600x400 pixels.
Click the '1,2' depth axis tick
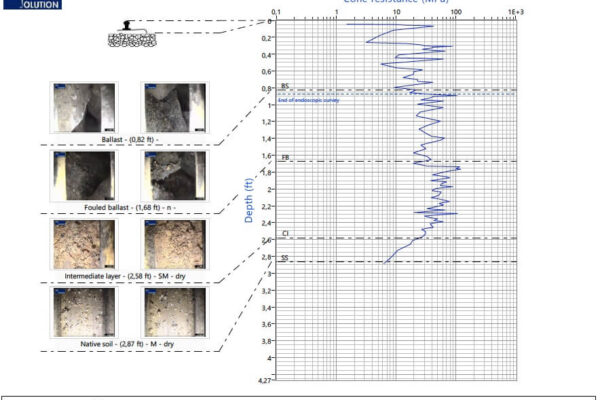point(267,122)
